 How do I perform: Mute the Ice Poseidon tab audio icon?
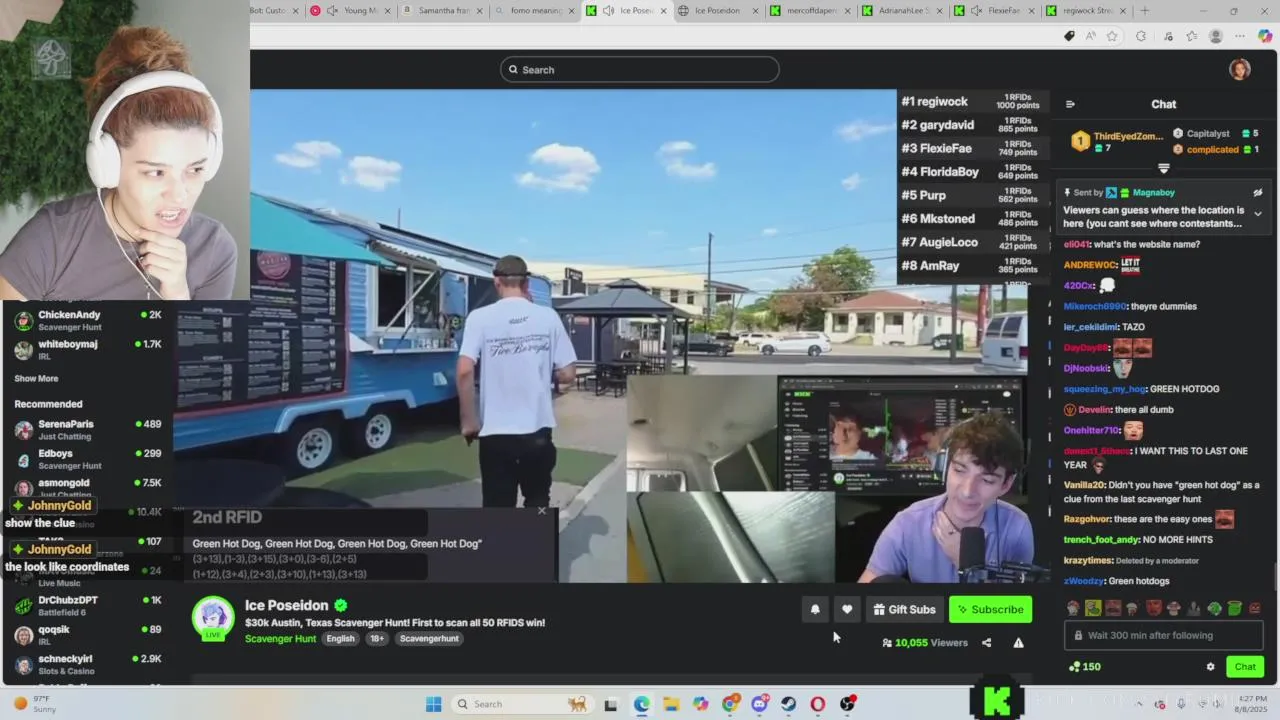[x=608, y=11]
